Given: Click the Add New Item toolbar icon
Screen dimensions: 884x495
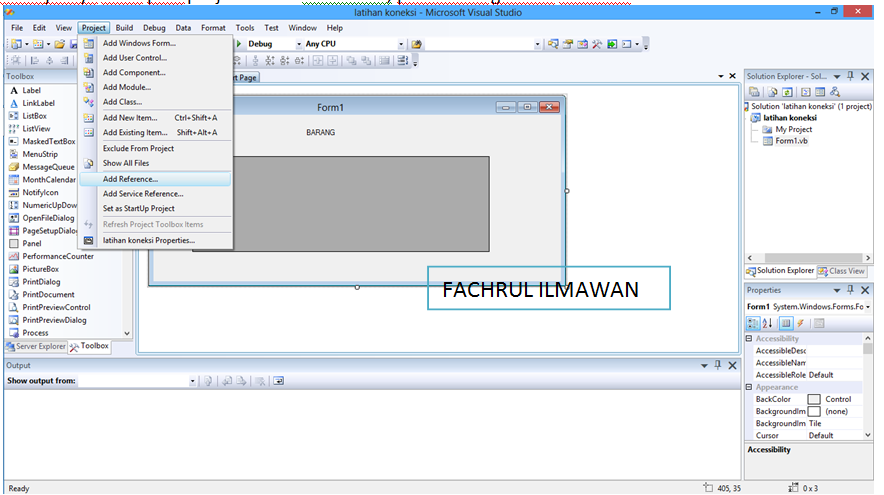Looking at the screenshot, I should click(x=38, y=44).
